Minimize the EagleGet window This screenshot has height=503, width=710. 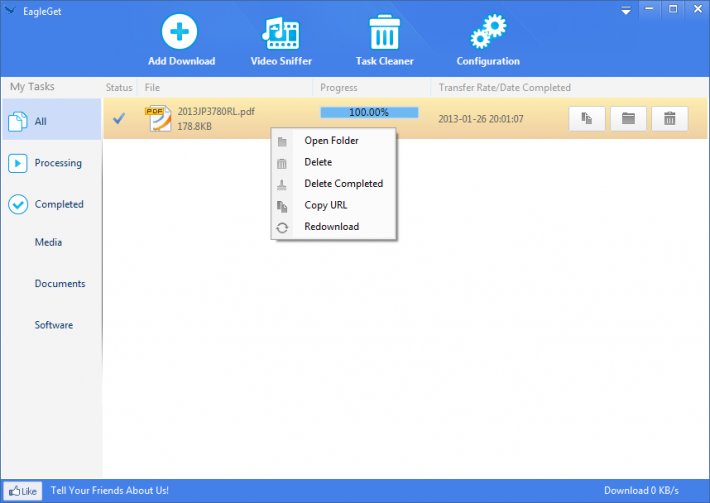(x=649, y=9)
